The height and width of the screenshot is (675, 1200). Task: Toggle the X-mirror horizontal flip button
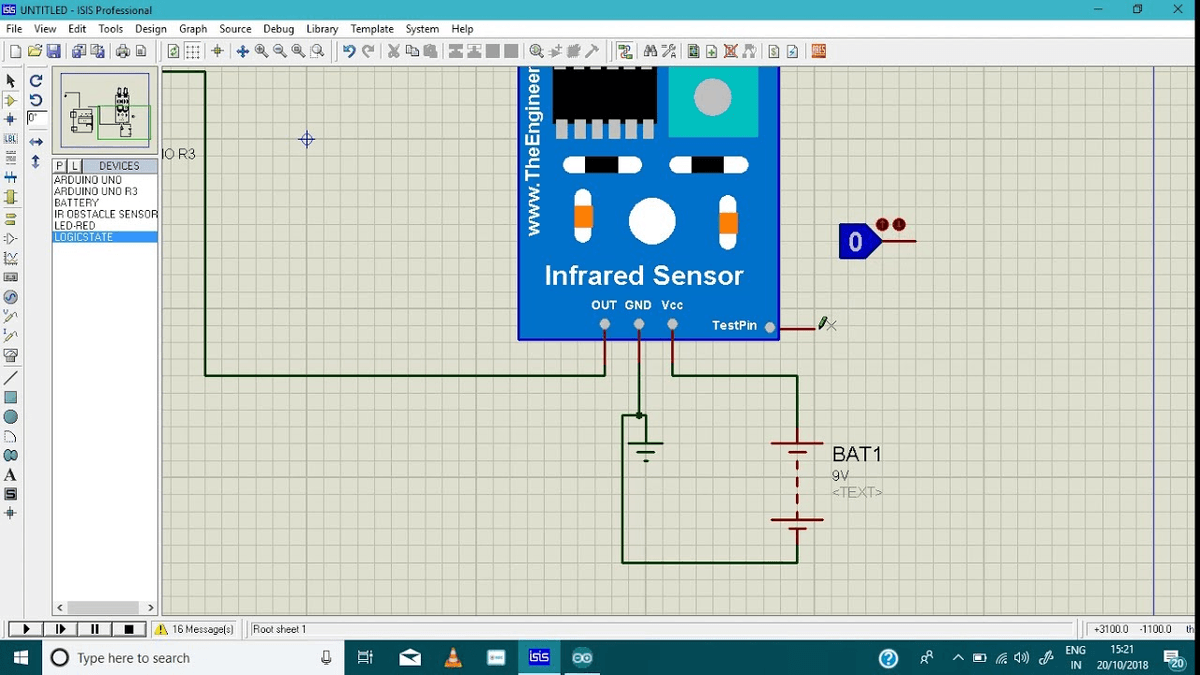click(x=36, y=142)
